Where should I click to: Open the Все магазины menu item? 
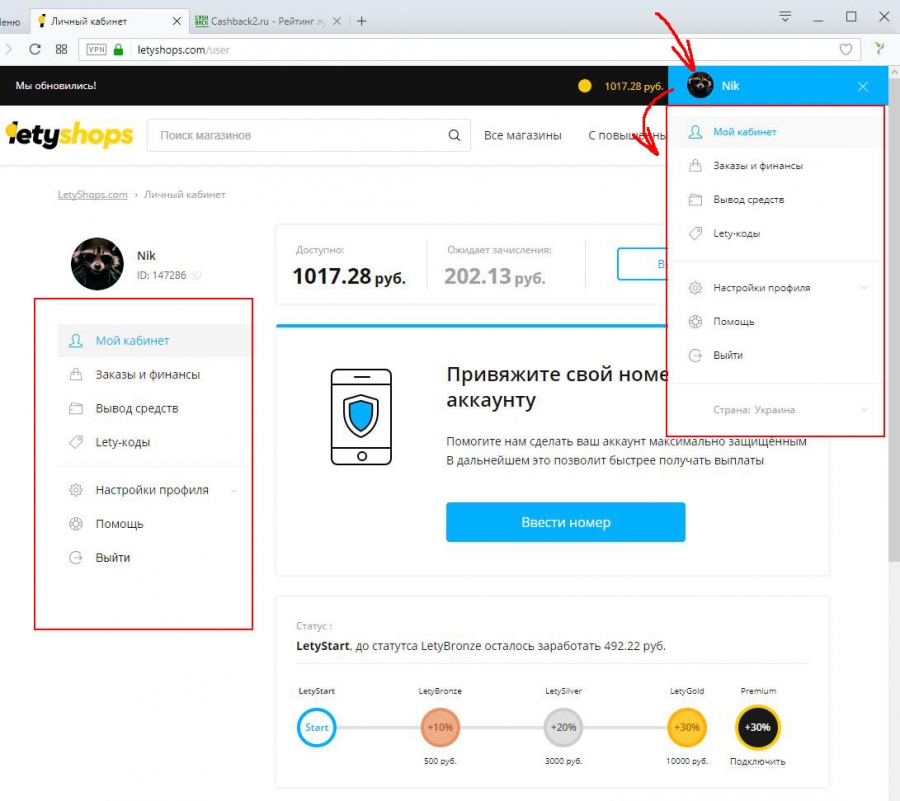pyautogui.click(x=522, y=135)
